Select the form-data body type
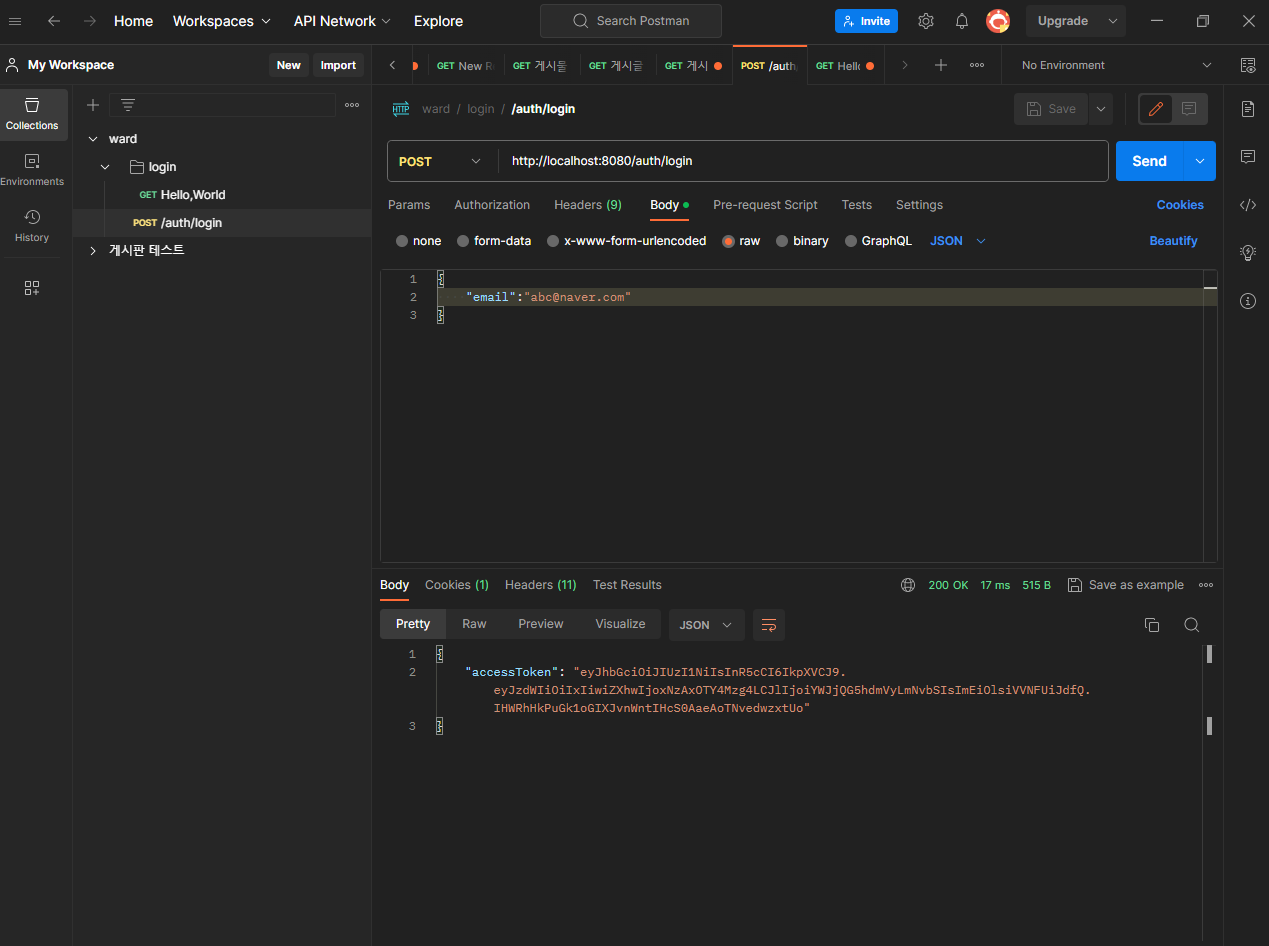This screenshot has height=946, width=1269. [x=494, y=241]
